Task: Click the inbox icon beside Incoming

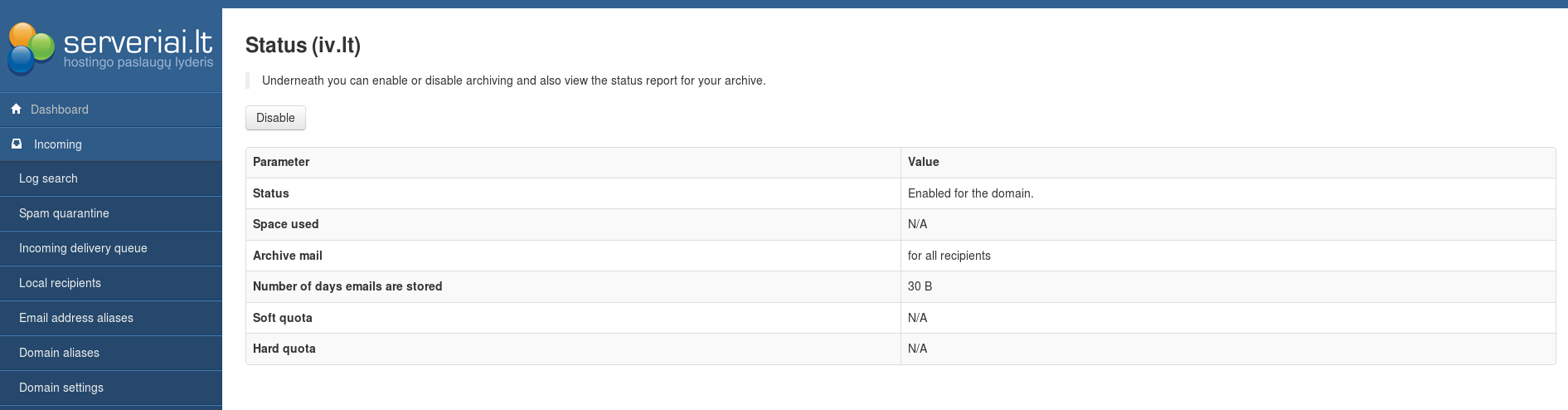Action: pyautogui.click(x=17, y=144)
